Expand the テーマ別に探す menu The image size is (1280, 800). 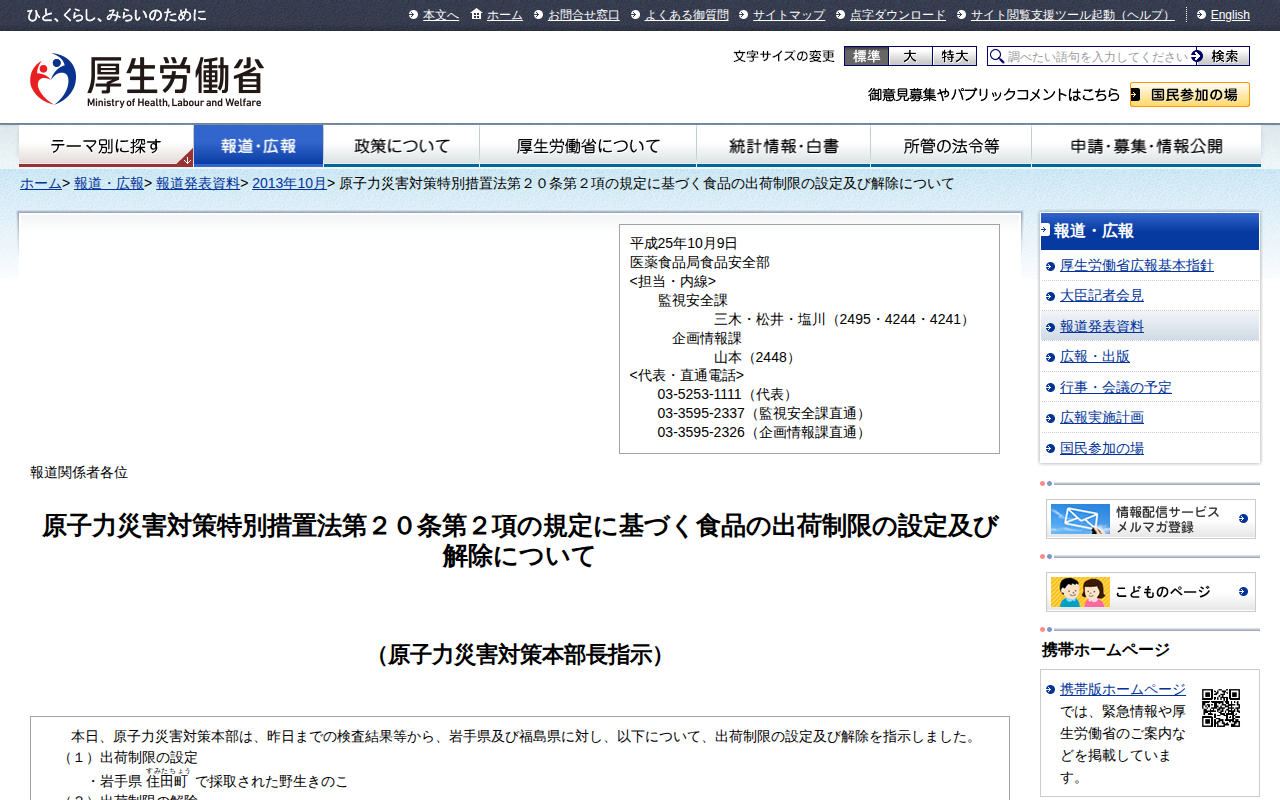pyautogui.click(x=106, y=146)
